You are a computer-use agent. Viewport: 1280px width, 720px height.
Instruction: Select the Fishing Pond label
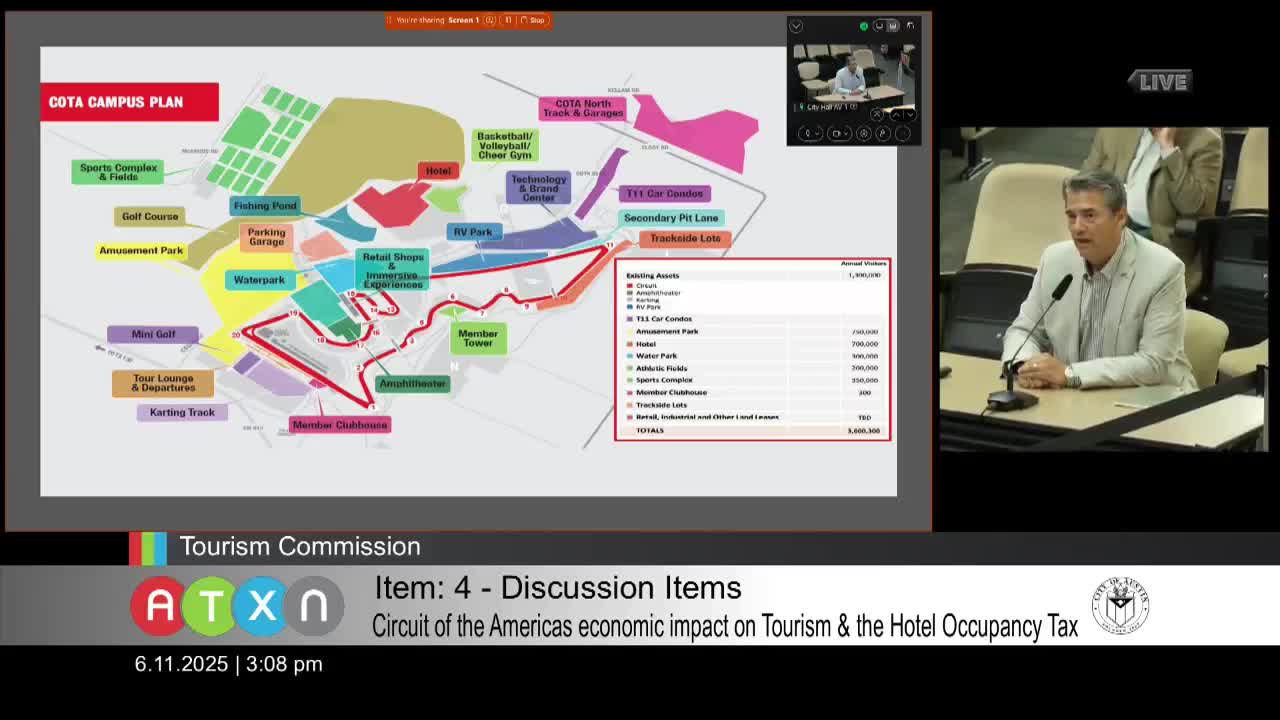pyautogui.click(x=265, y=206)
